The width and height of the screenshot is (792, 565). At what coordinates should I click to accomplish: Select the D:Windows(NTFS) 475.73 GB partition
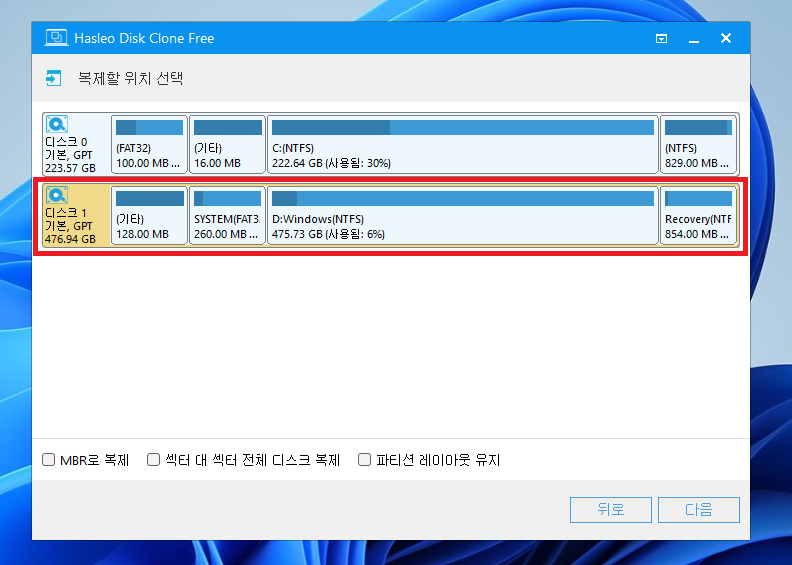pos(463,216)
